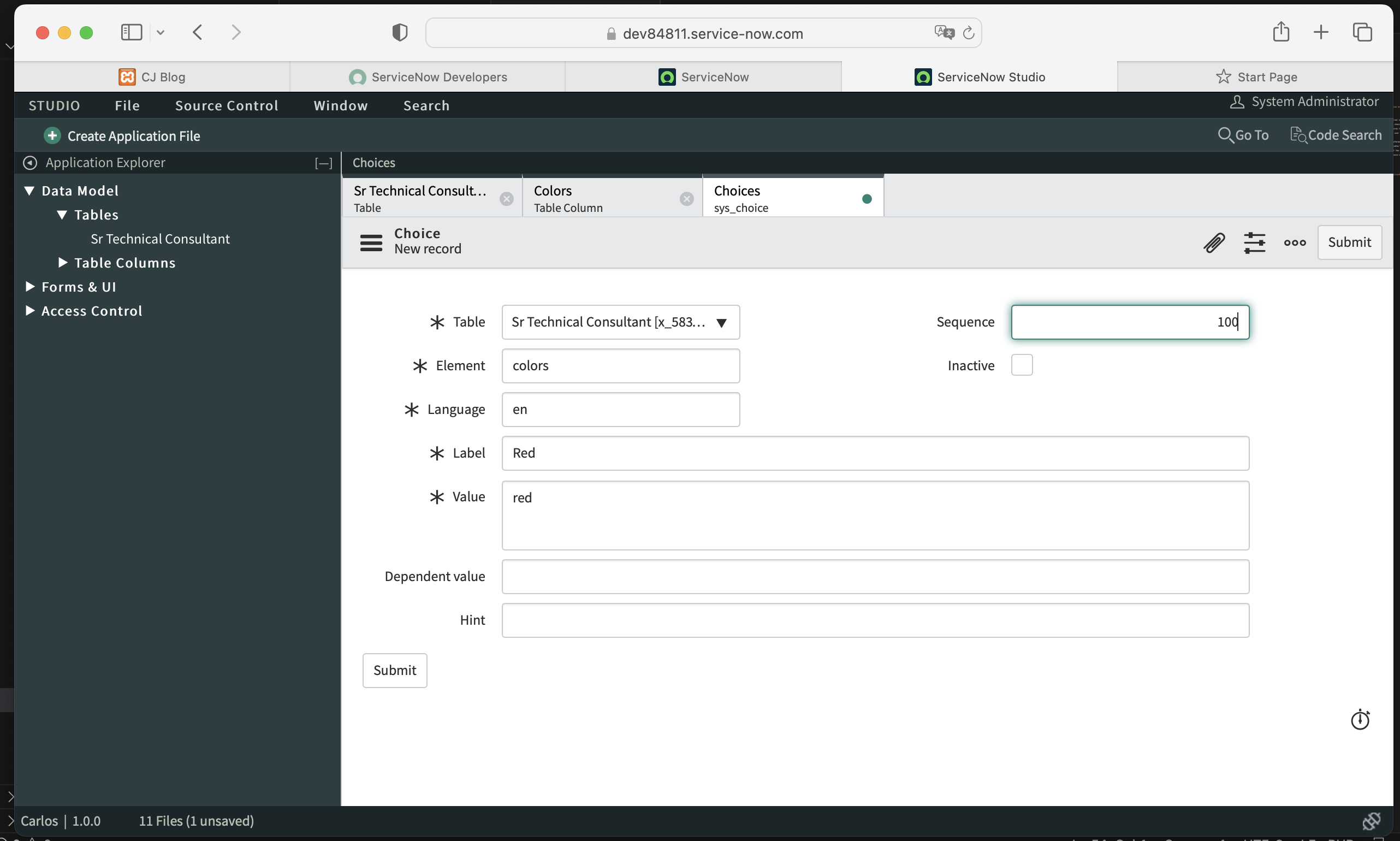Click the Go To magnifier icon
The width and height of the screenshot is (1400, 841).
pos(1225,135)
